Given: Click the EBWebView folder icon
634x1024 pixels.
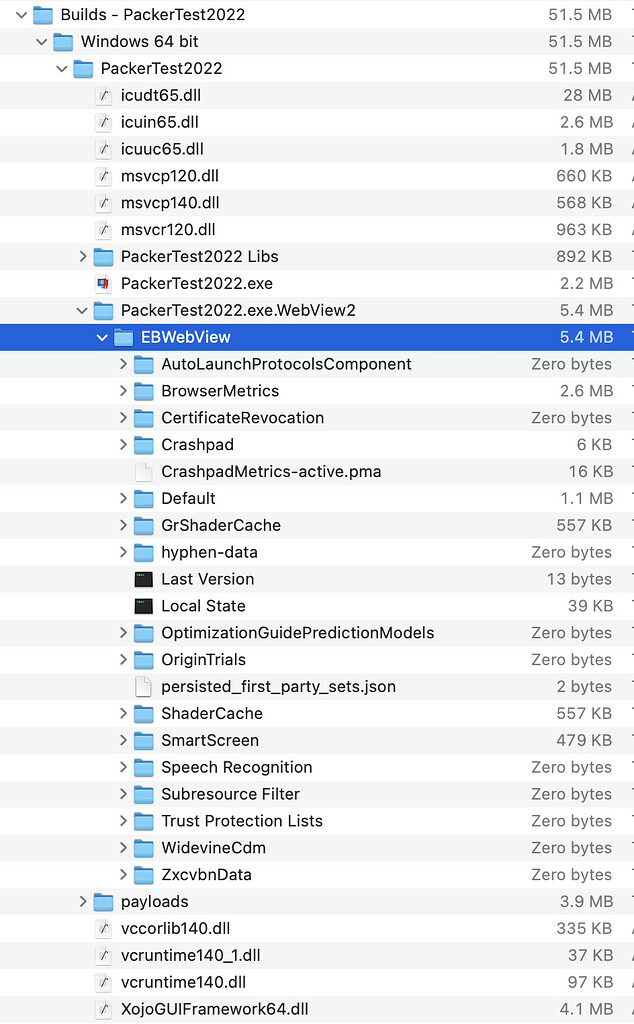Looking at the screenshot, I should [124, 337].
